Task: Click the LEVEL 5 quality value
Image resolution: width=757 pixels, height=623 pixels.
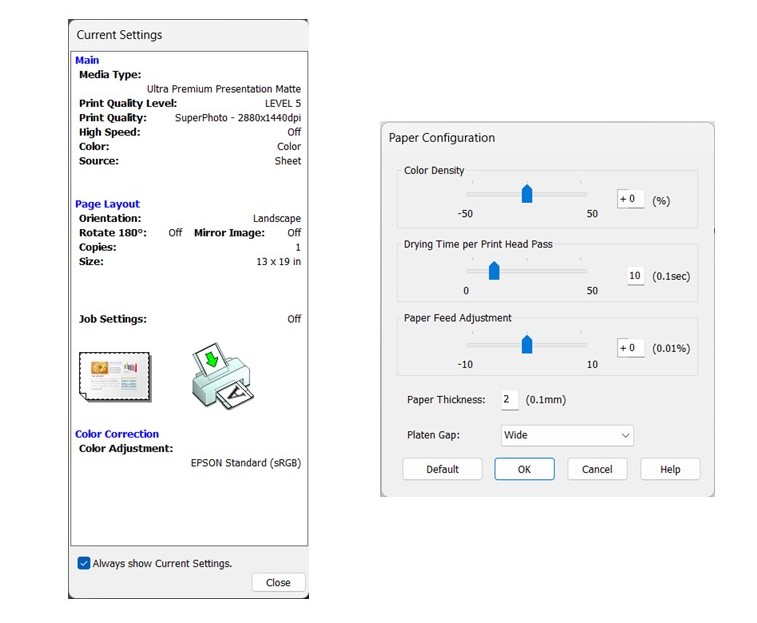Action: 282,103
